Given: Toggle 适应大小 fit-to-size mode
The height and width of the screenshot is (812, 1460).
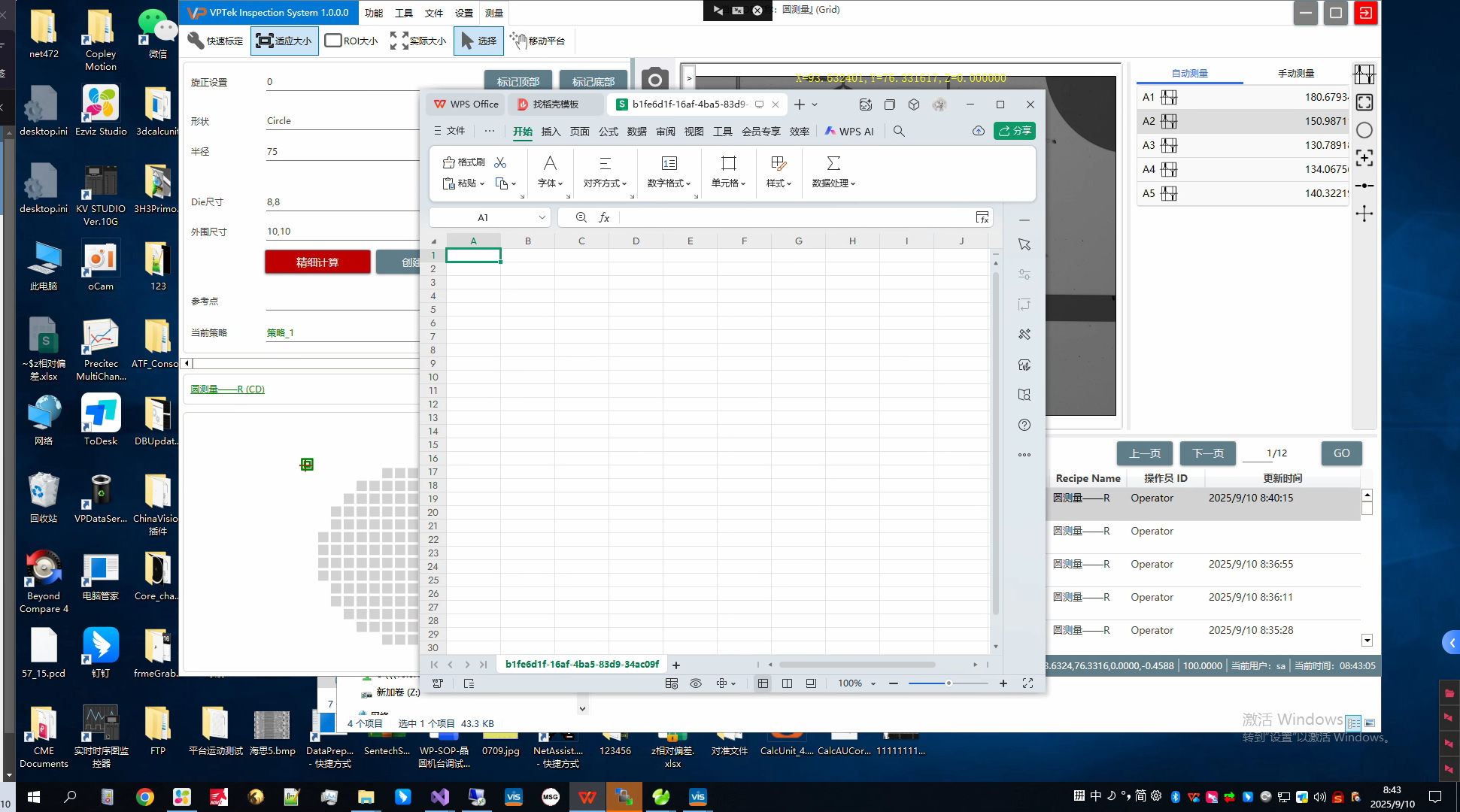Looking at the screenshot, I should [284, 41].
